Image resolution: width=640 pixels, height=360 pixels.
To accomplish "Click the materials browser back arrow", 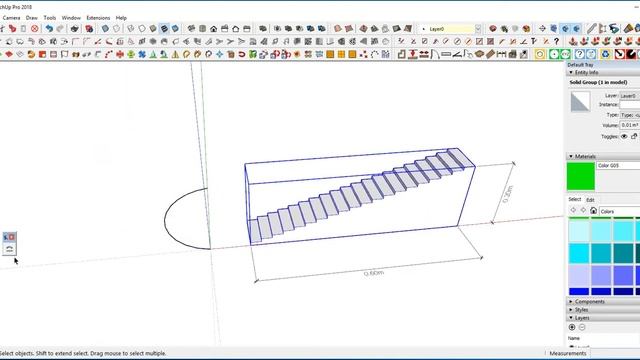I will click(x=573, y=210).
